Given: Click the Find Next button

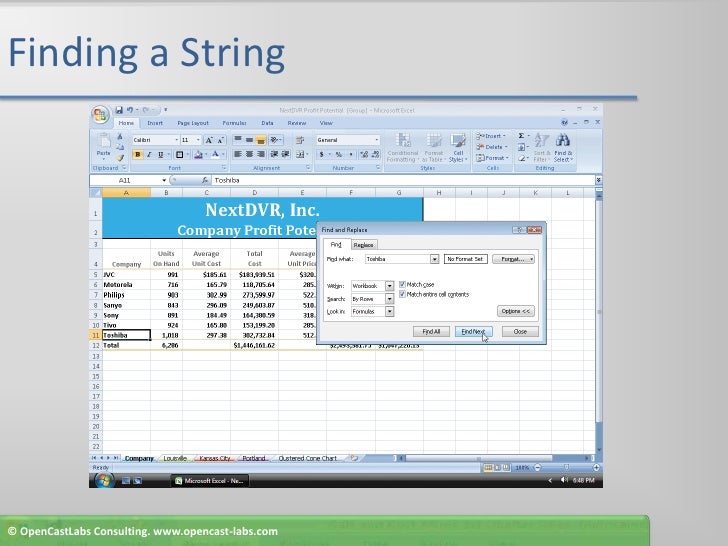Looking at the screenshot, I should tap(473, 332).
